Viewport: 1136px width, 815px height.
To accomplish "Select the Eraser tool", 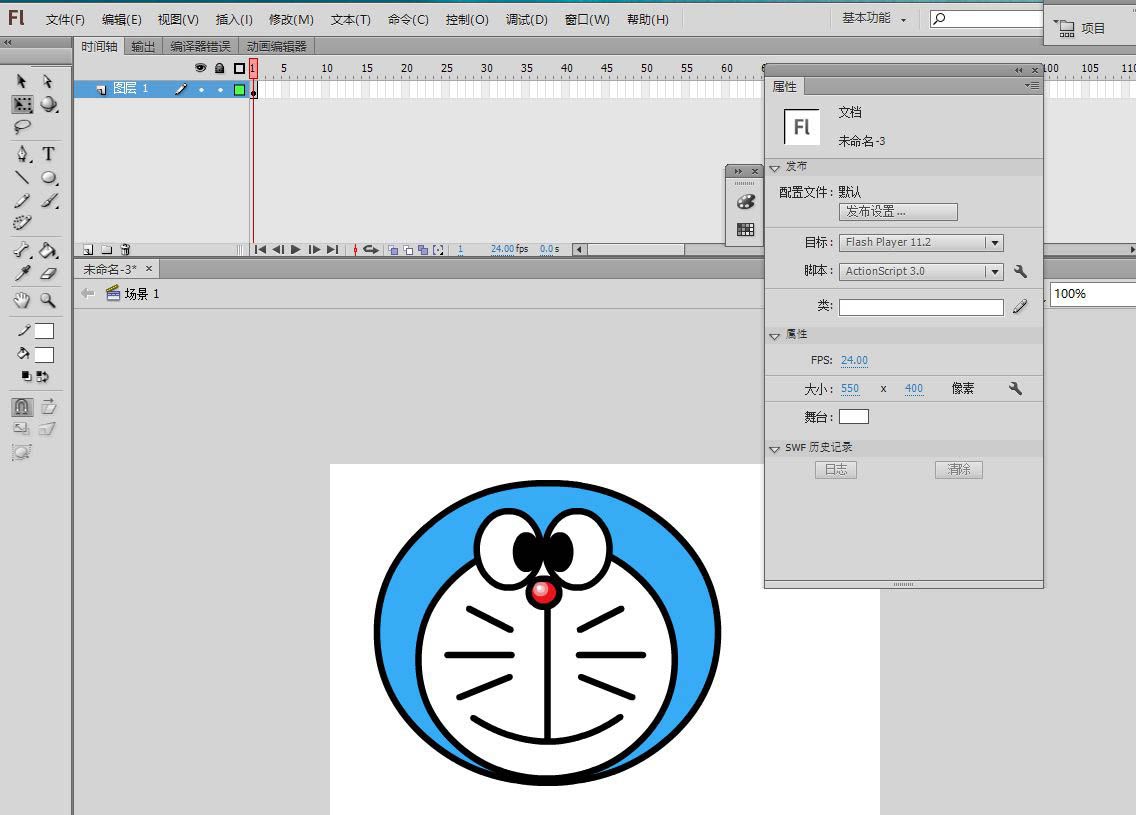I will tap(48, 273).
